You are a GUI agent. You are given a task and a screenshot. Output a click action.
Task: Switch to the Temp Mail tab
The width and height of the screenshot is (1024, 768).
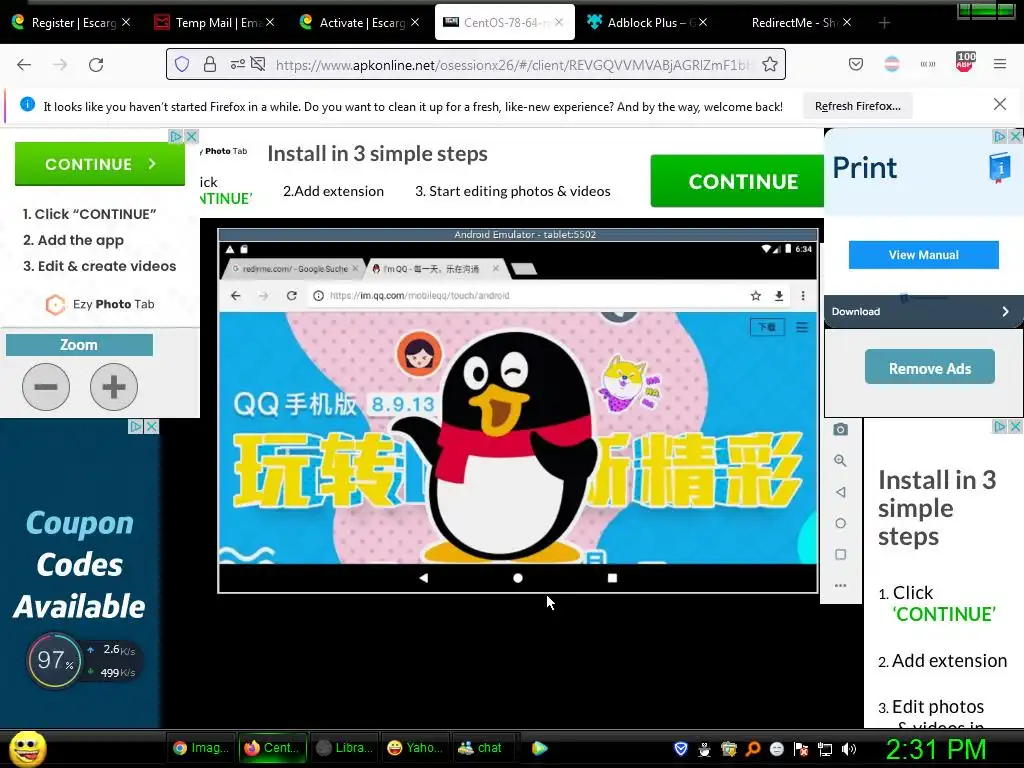(x=214, y=23)
